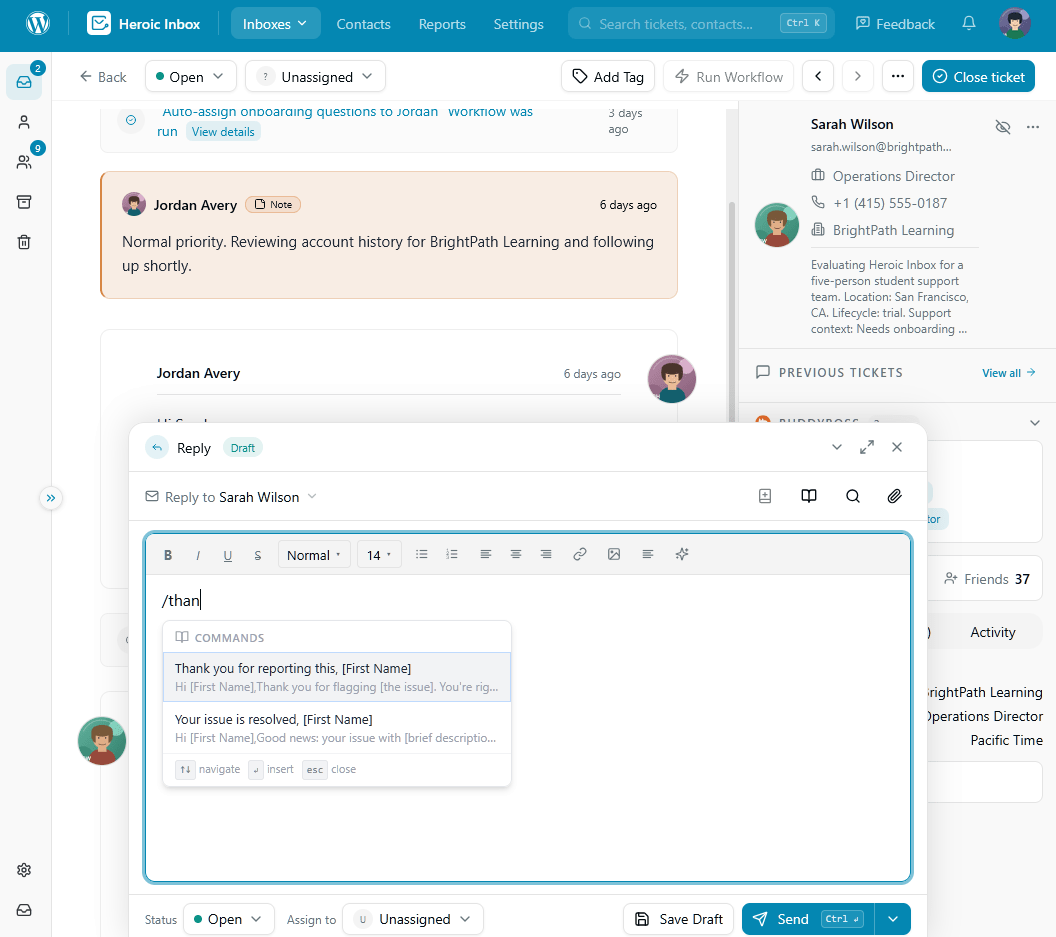Select 'Thank you for reporting this' command

coord(337,677)
